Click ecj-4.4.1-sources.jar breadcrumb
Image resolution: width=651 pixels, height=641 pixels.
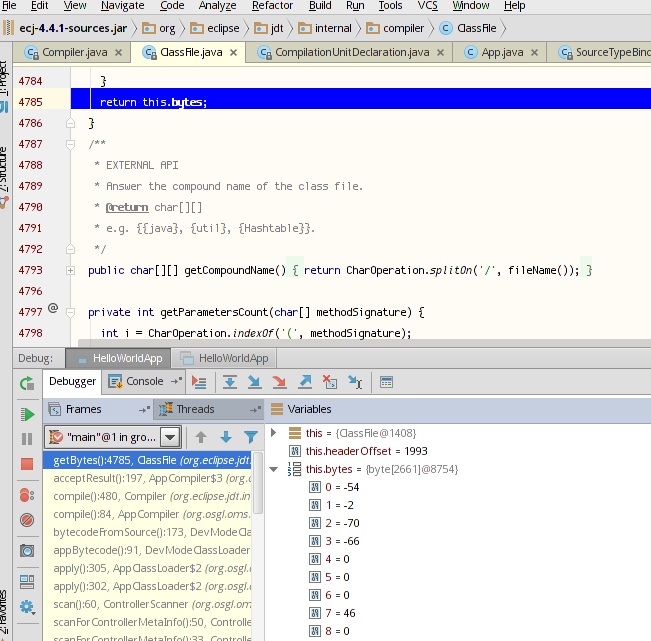(x=73, y=28)
